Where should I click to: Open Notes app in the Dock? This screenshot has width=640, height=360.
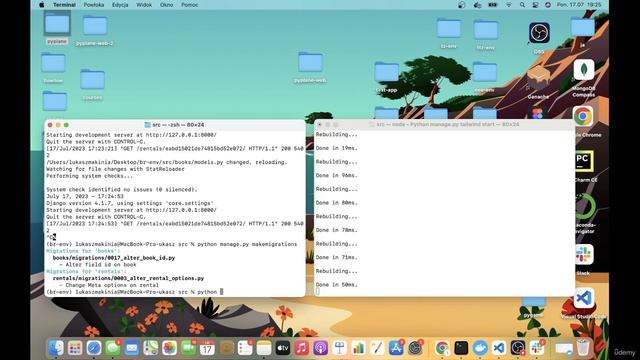point(264,348)
